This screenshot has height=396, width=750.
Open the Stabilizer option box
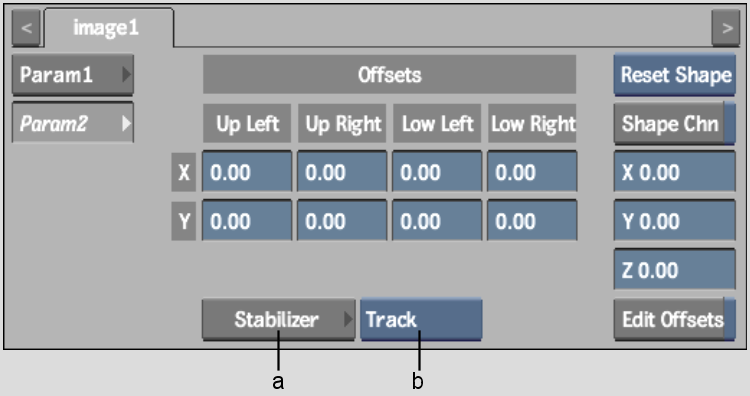[278, 319]
